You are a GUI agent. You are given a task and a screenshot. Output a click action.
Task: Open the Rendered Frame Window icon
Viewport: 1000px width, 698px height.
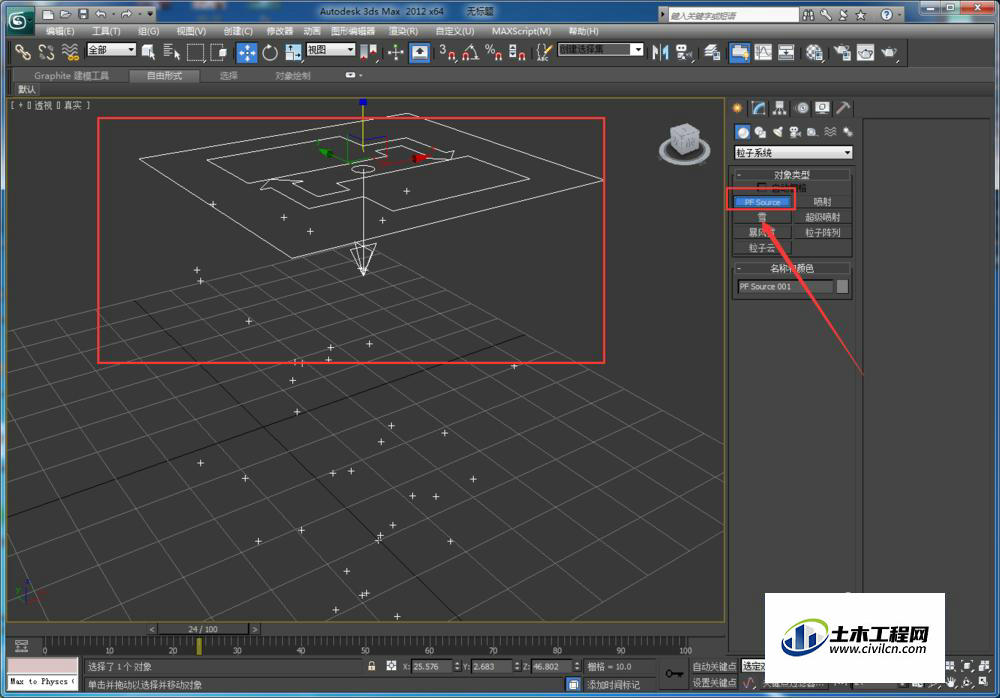click(x=865, y=52)
